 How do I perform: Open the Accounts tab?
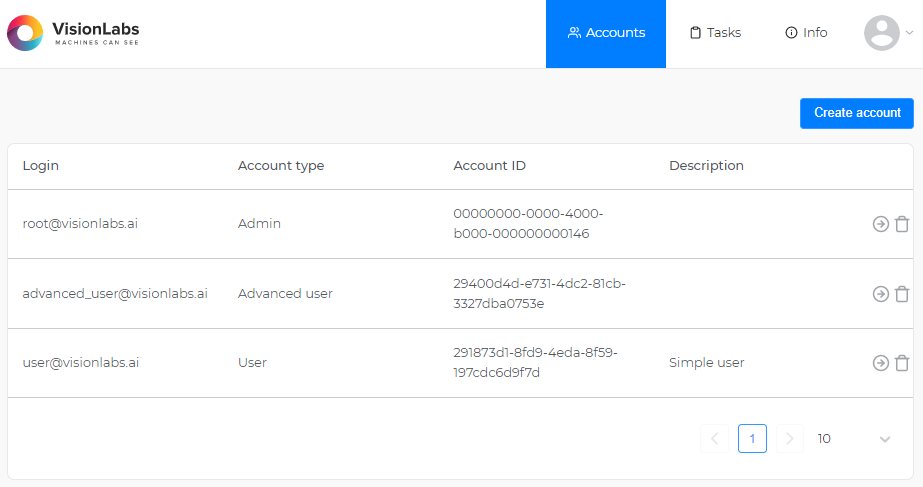tap(606, 33)
